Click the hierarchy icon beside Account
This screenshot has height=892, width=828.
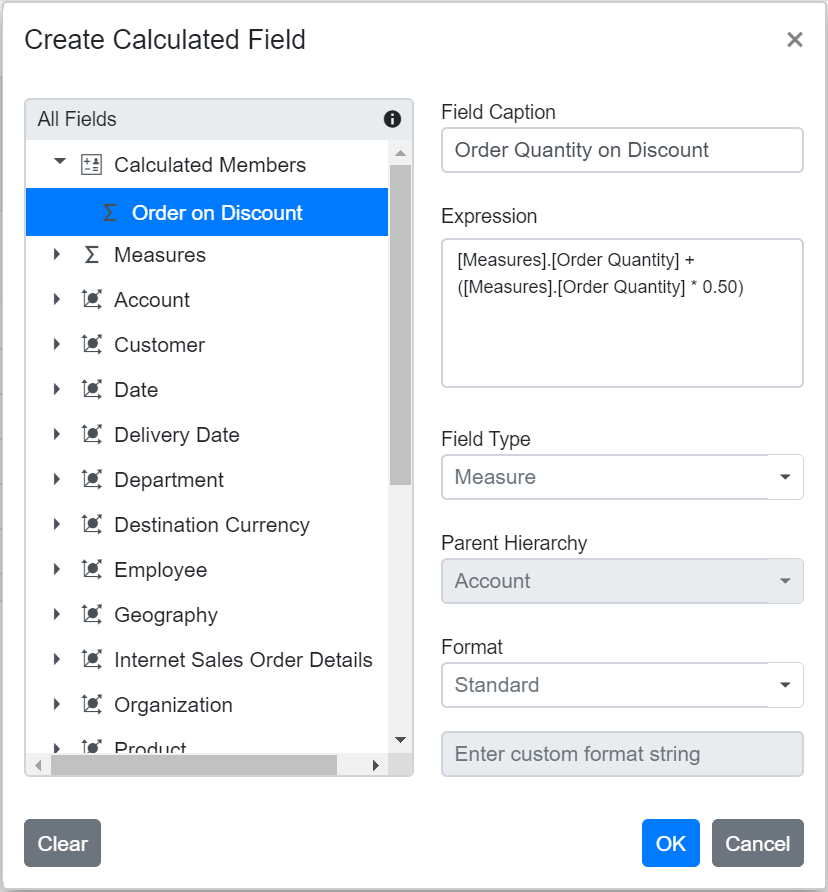pos(92,299)
